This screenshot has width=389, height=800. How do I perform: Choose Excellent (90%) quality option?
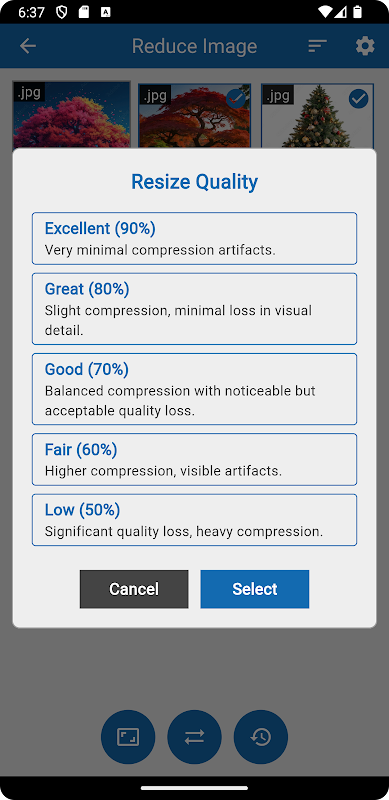coord(194,239)
